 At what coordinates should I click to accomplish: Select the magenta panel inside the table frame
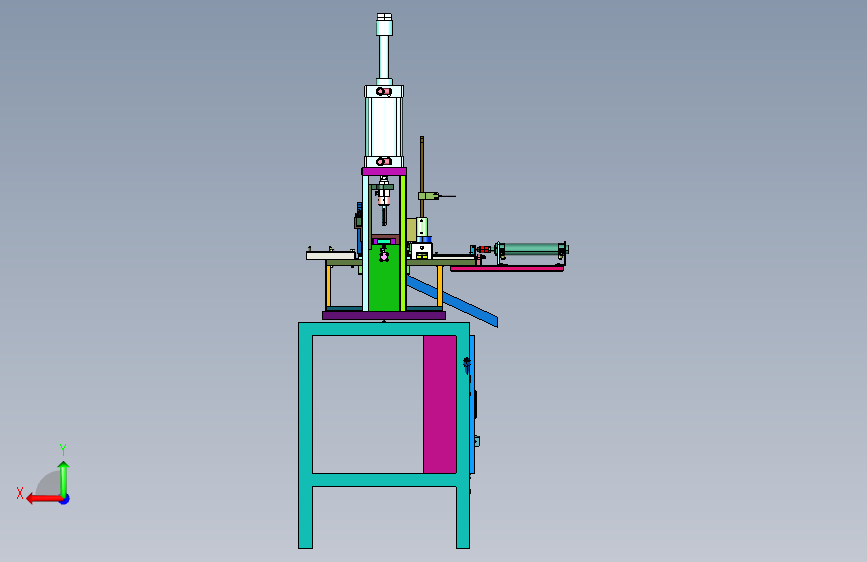point(440,404)
